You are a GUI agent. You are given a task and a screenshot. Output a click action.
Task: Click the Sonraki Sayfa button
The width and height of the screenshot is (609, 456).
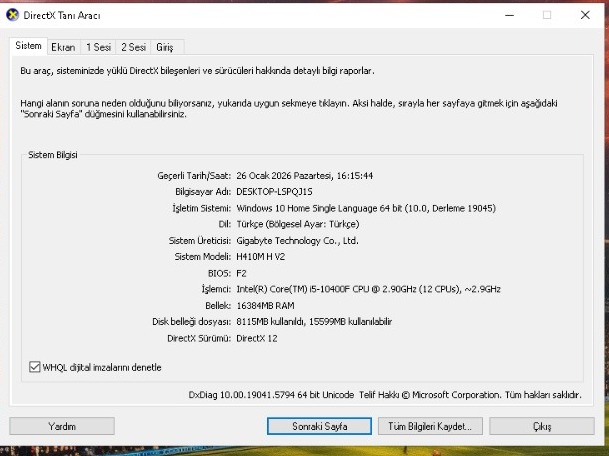(x=319, y=426)
